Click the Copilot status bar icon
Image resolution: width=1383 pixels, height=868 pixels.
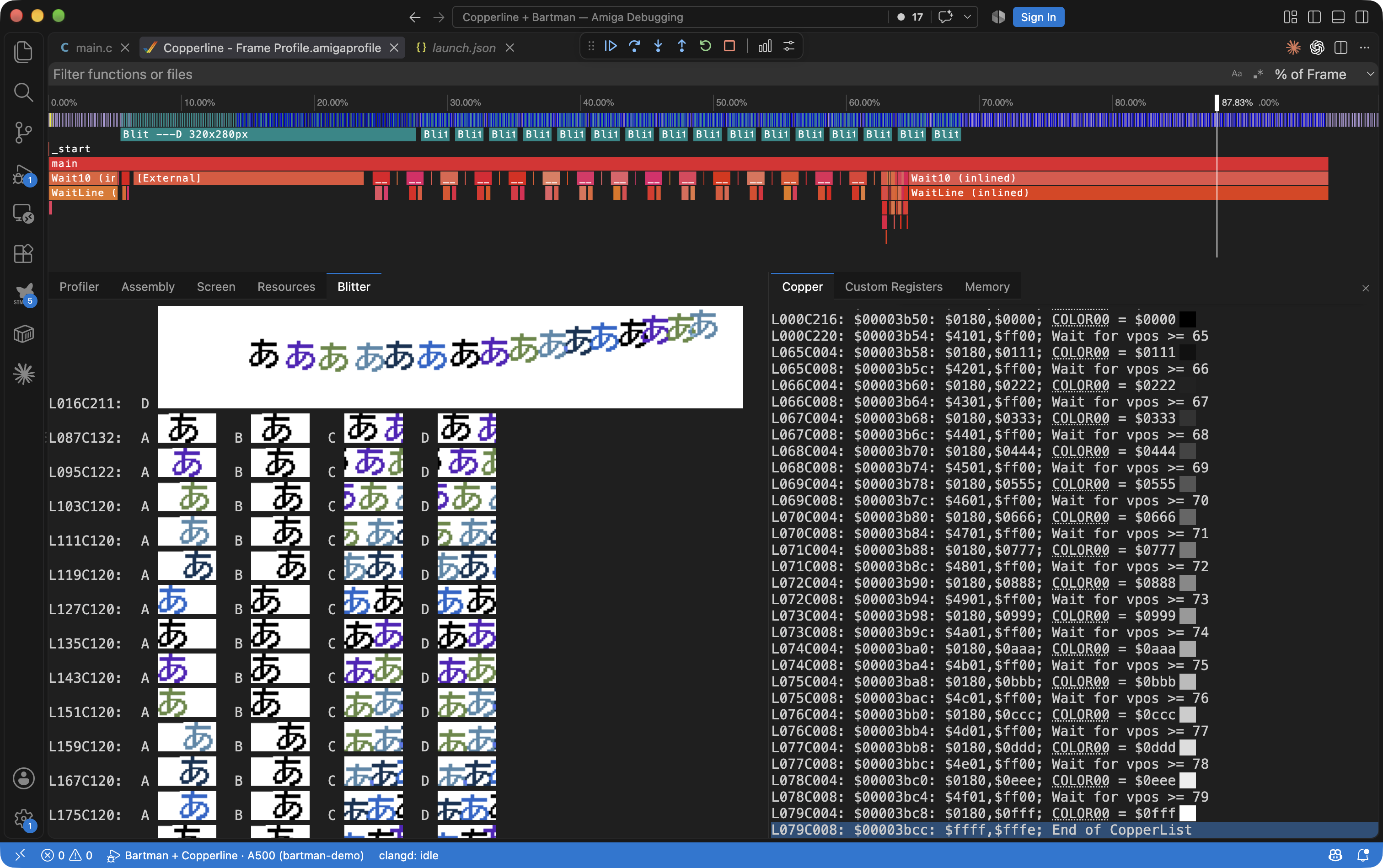click(x=1335, y=855)
